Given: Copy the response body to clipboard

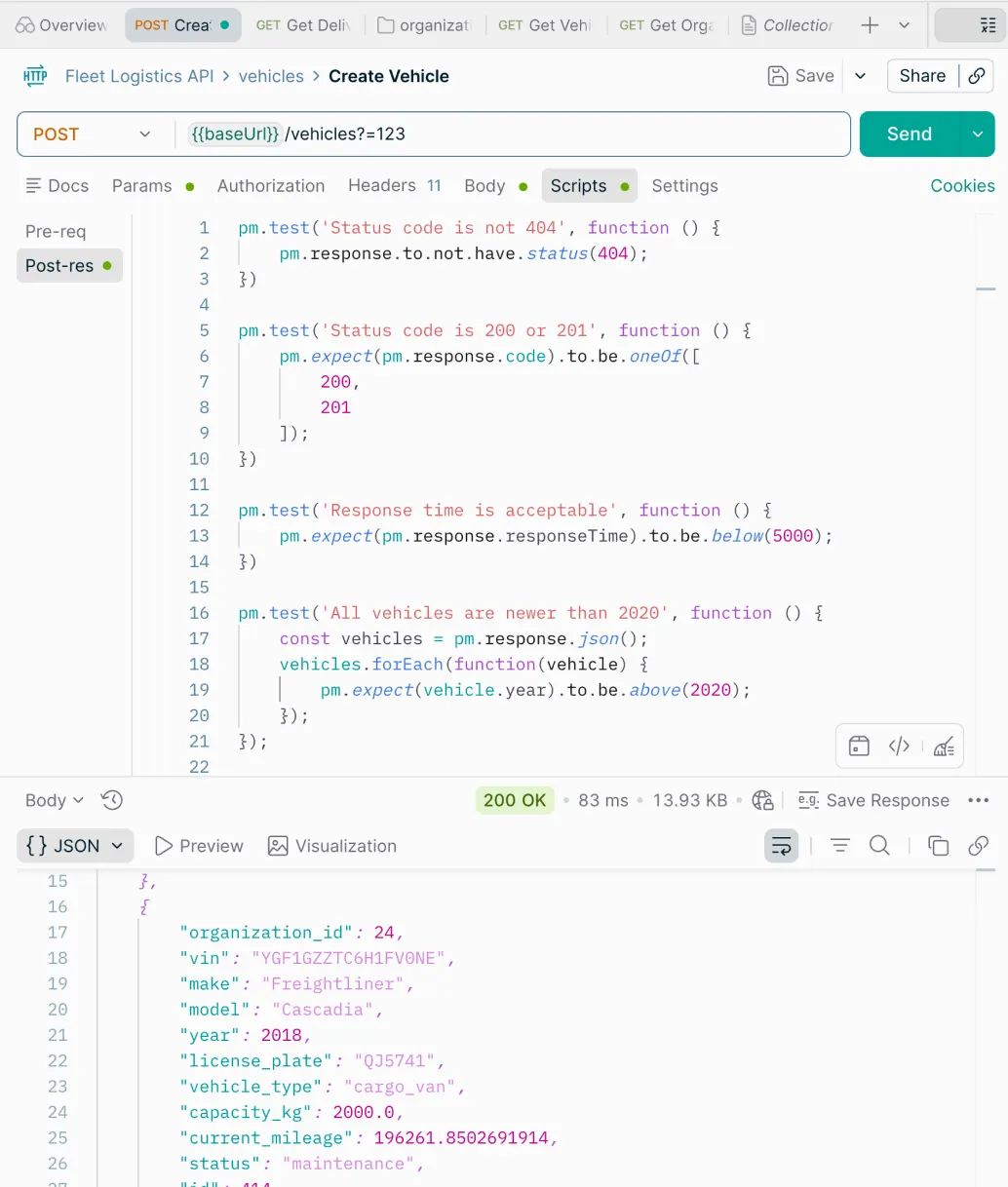Looking at the screenshot, I should (939, 846).
